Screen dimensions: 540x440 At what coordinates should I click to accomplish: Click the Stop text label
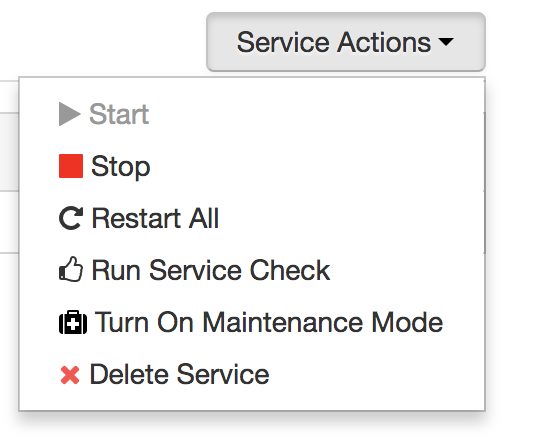coord(121,167)
